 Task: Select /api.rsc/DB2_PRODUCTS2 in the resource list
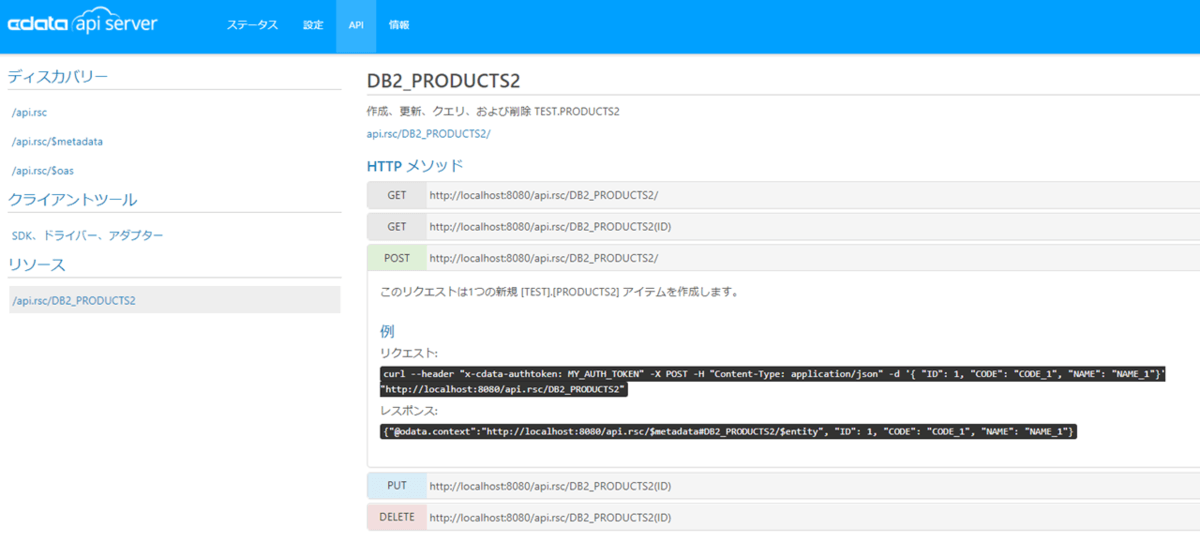(175, 300)
